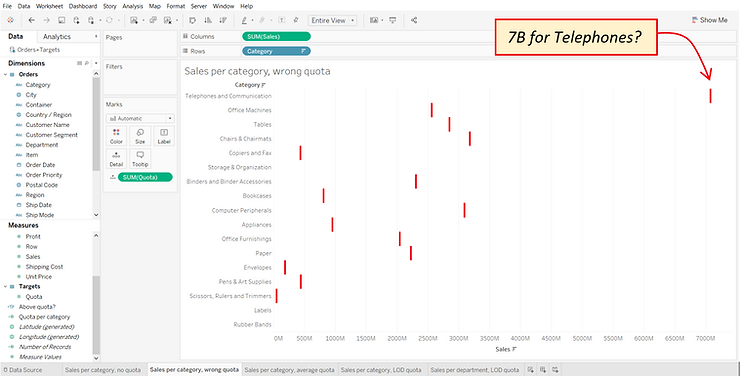Switch to 'Sales per department, LOD quota' sheet
Viewport: 740px width, 376px height.
[474, 370]
